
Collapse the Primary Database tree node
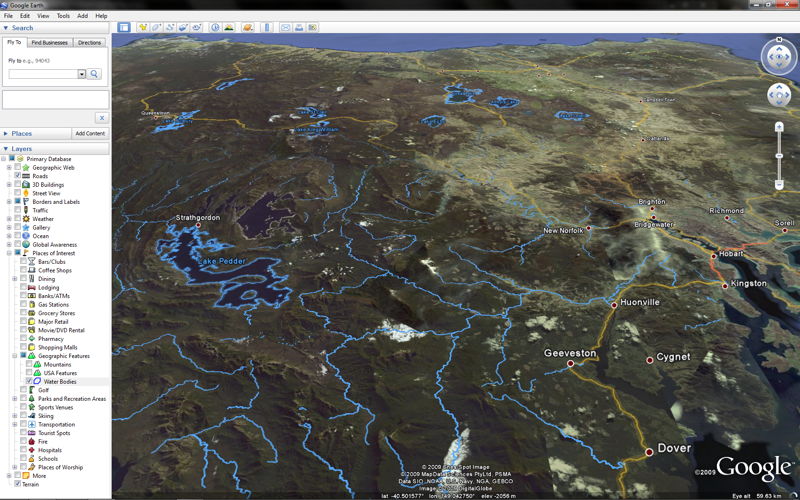click(x=4, y=159)
